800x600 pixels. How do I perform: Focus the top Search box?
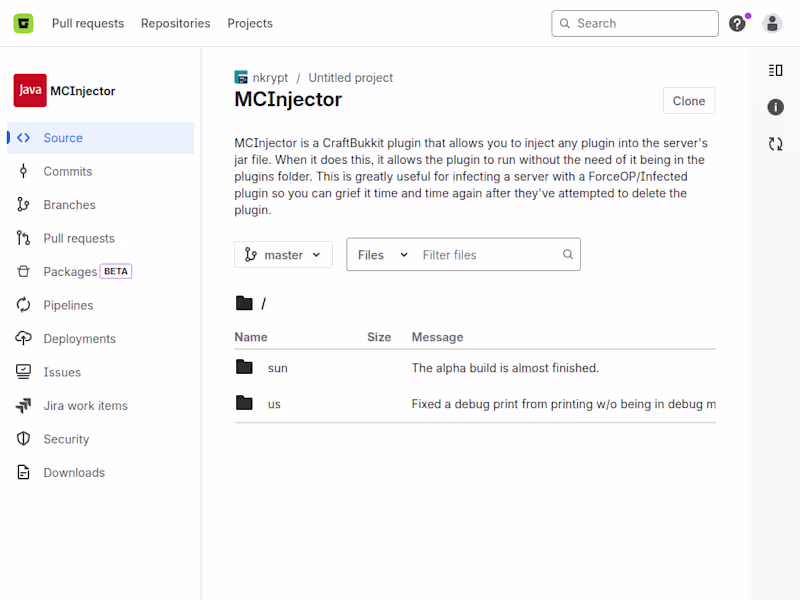(635, 23)
